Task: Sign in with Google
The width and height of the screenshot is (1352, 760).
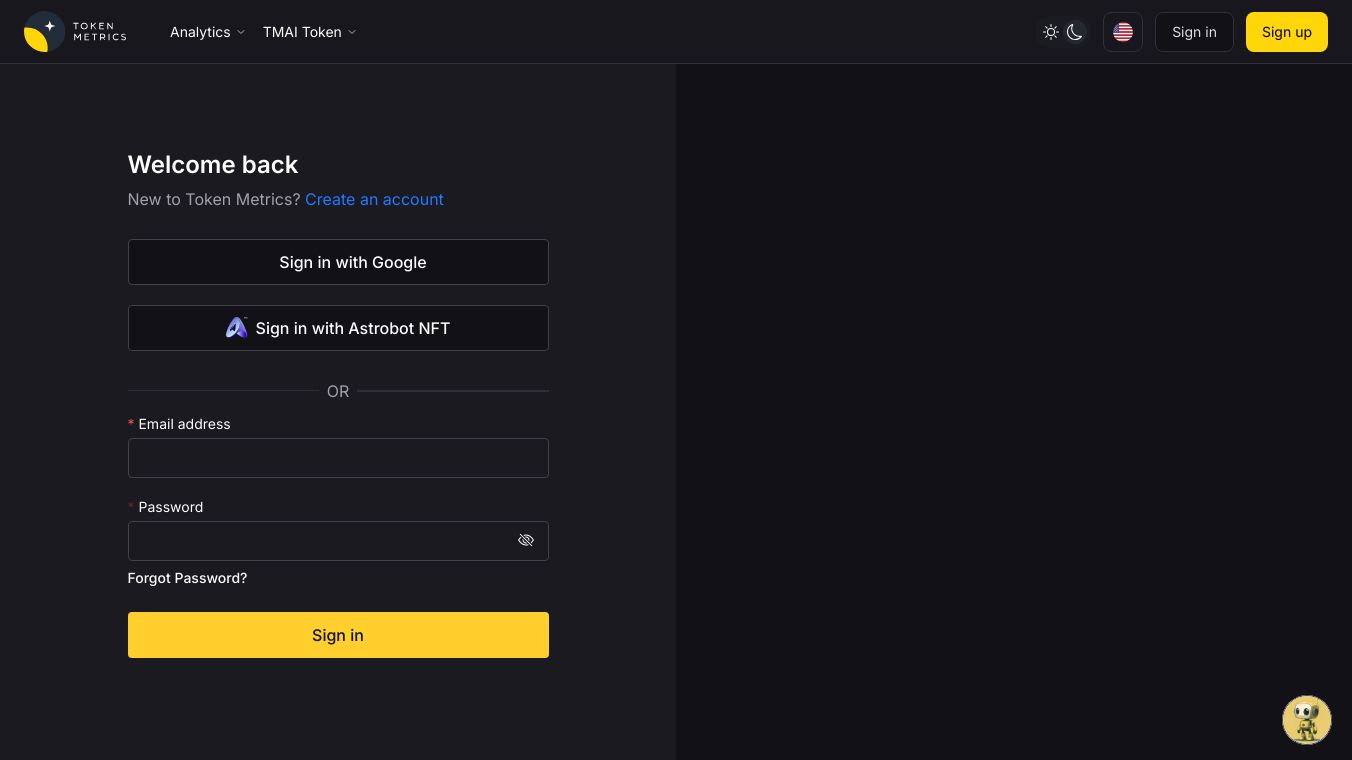Action: point(338,262)
